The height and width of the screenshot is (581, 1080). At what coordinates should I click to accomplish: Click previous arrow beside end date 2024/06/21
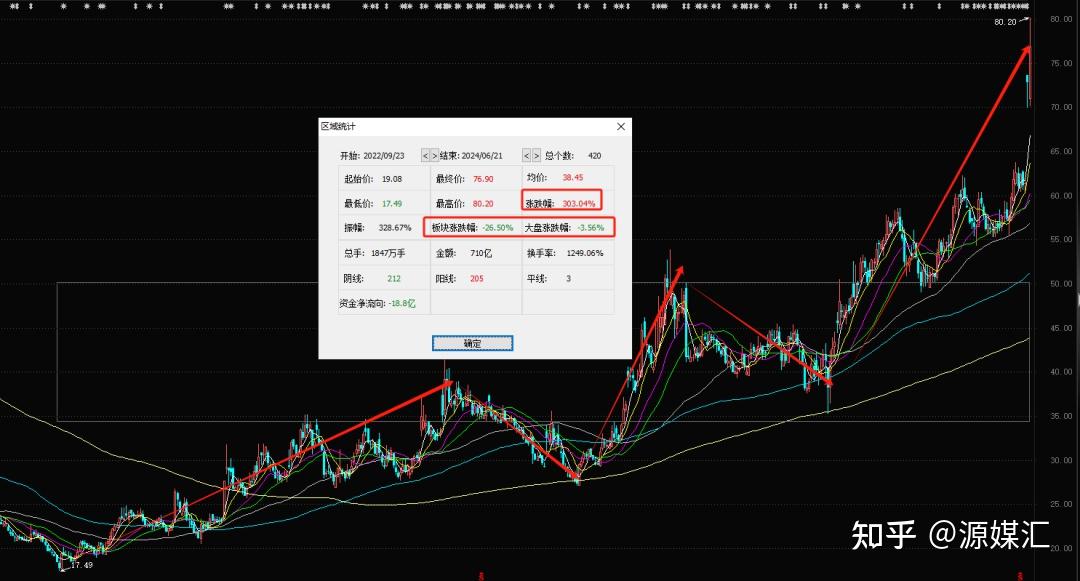pos(525,155)
